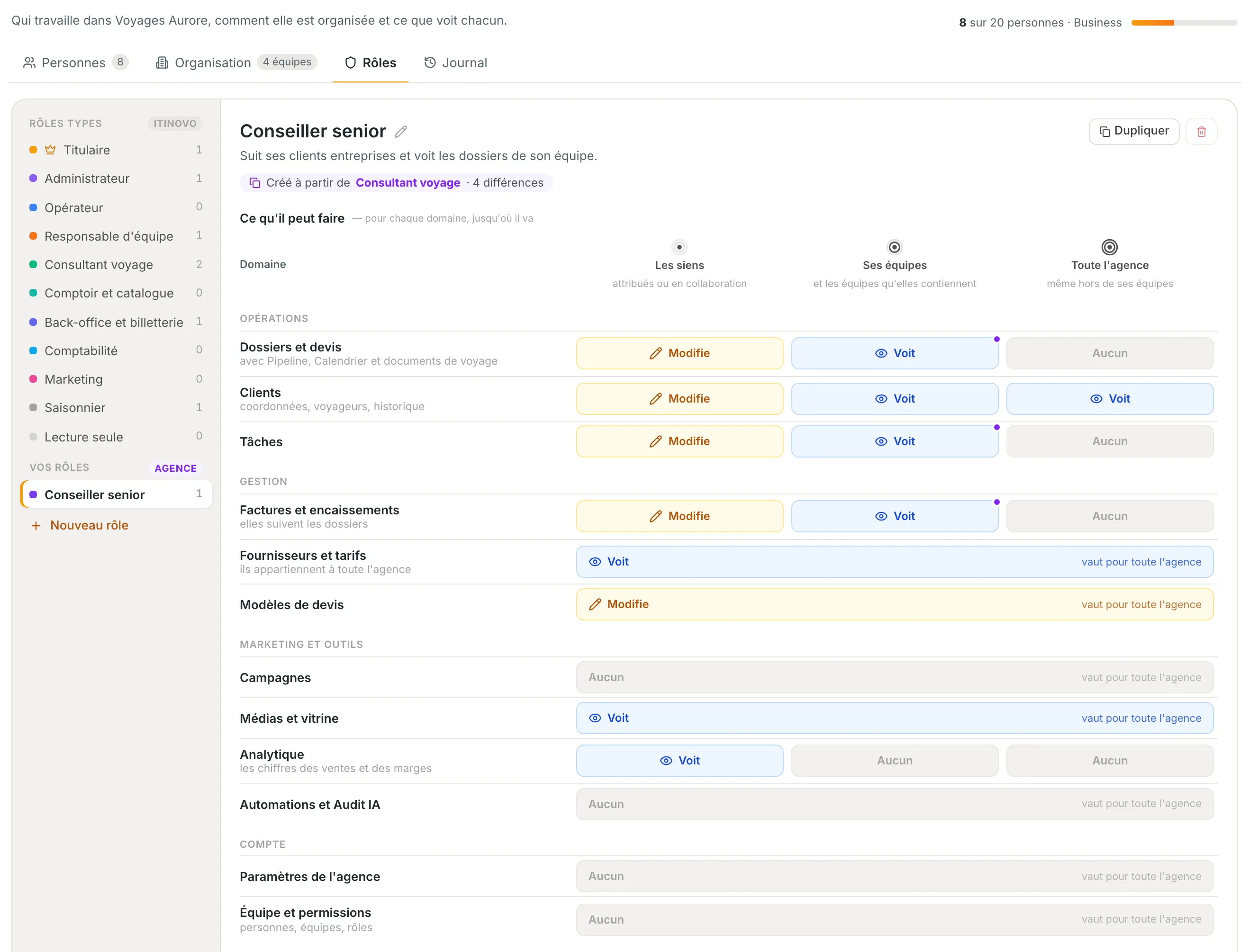This screenshot has height=952, width=1249.
Task: Toggle Factures et encaissements Toute l'agence Aucun
Action: [x=1110, y=516]
